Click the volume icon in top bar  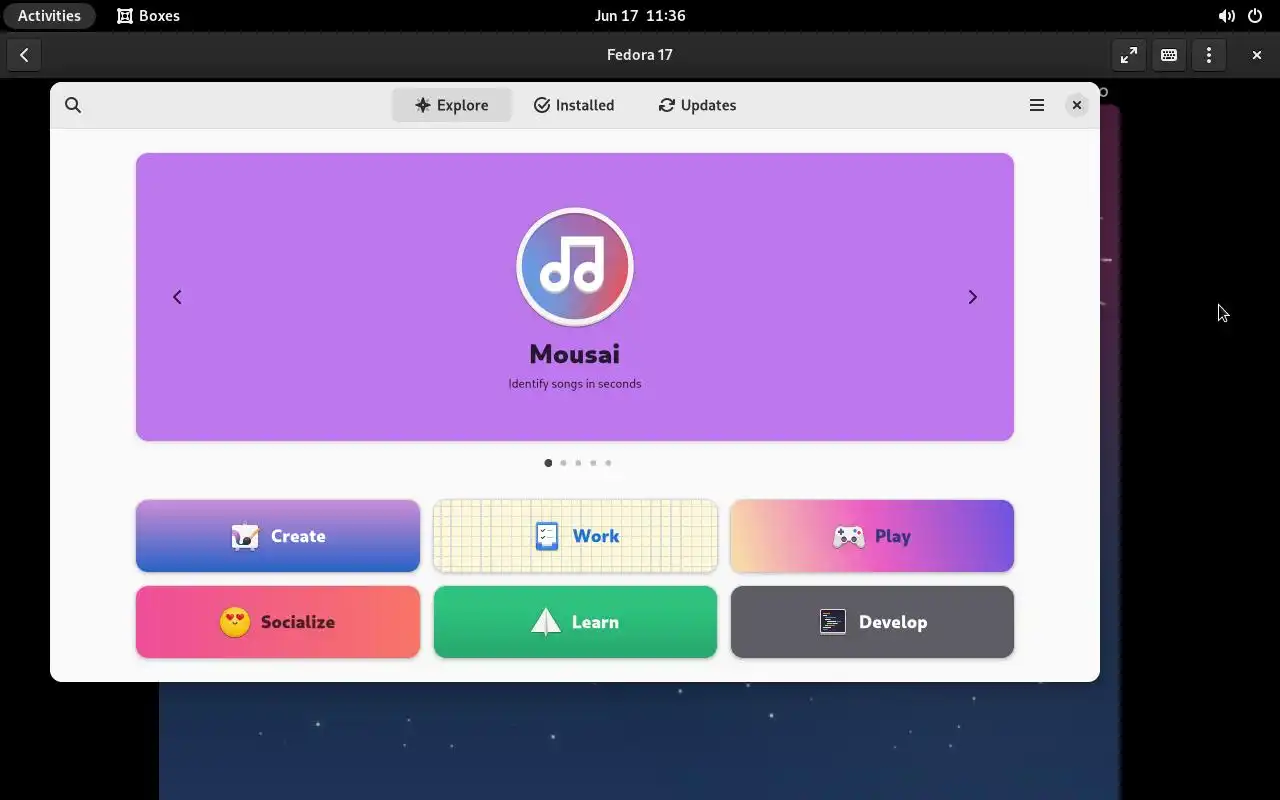(x=1226, y=16)
